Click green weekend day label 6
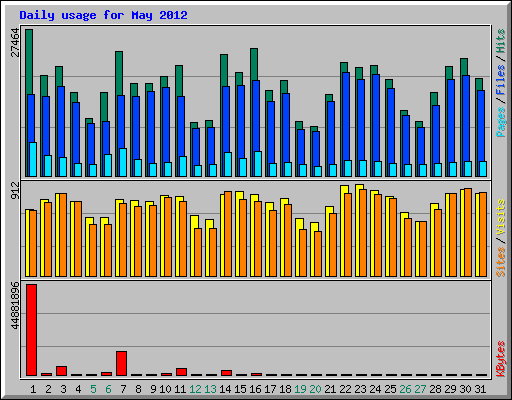This screenshot has height=400, width=512. 108,389
